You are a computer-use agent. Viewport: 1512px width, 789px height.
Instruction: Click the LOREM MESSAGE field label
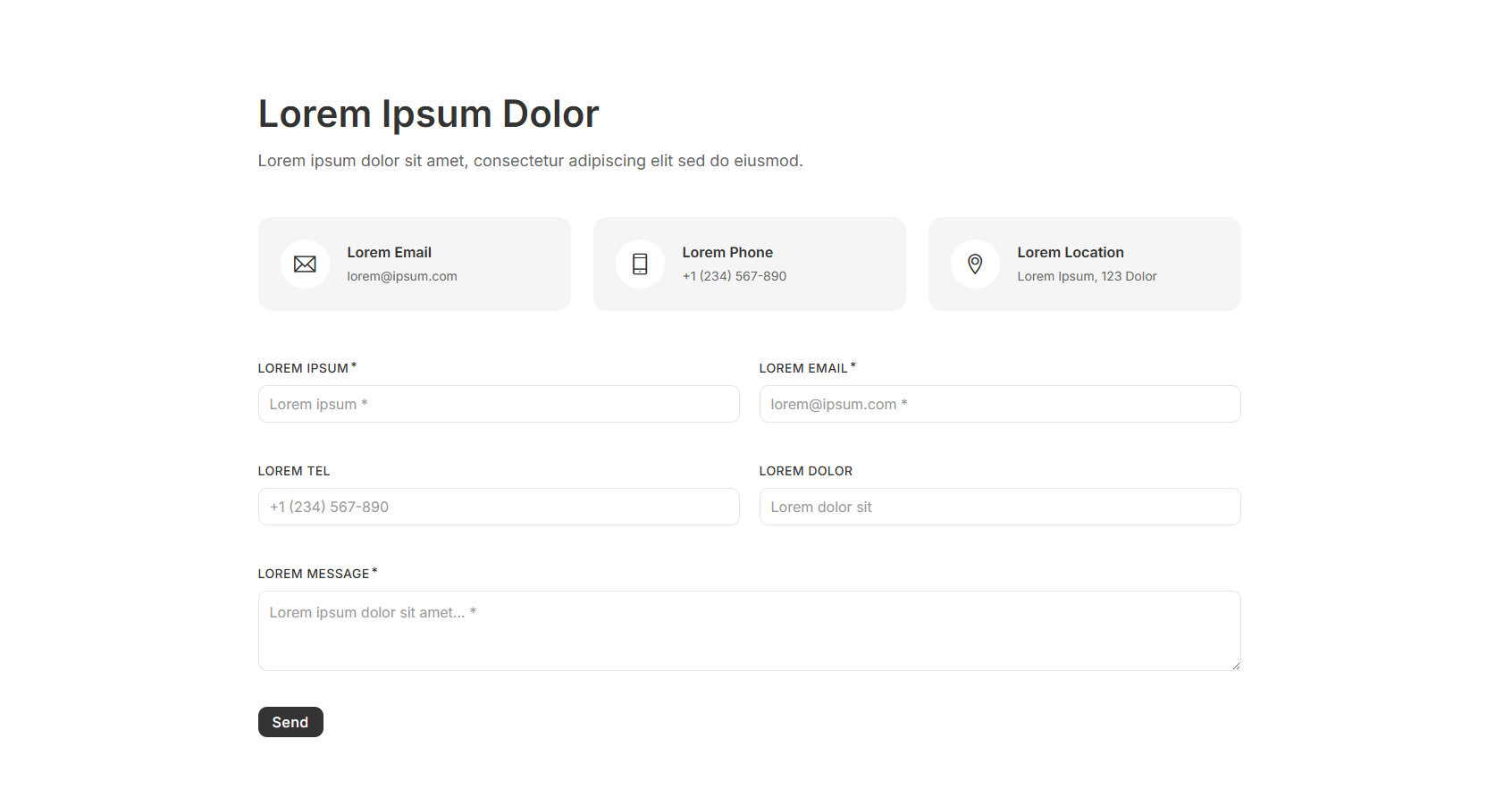coord(314,574)
